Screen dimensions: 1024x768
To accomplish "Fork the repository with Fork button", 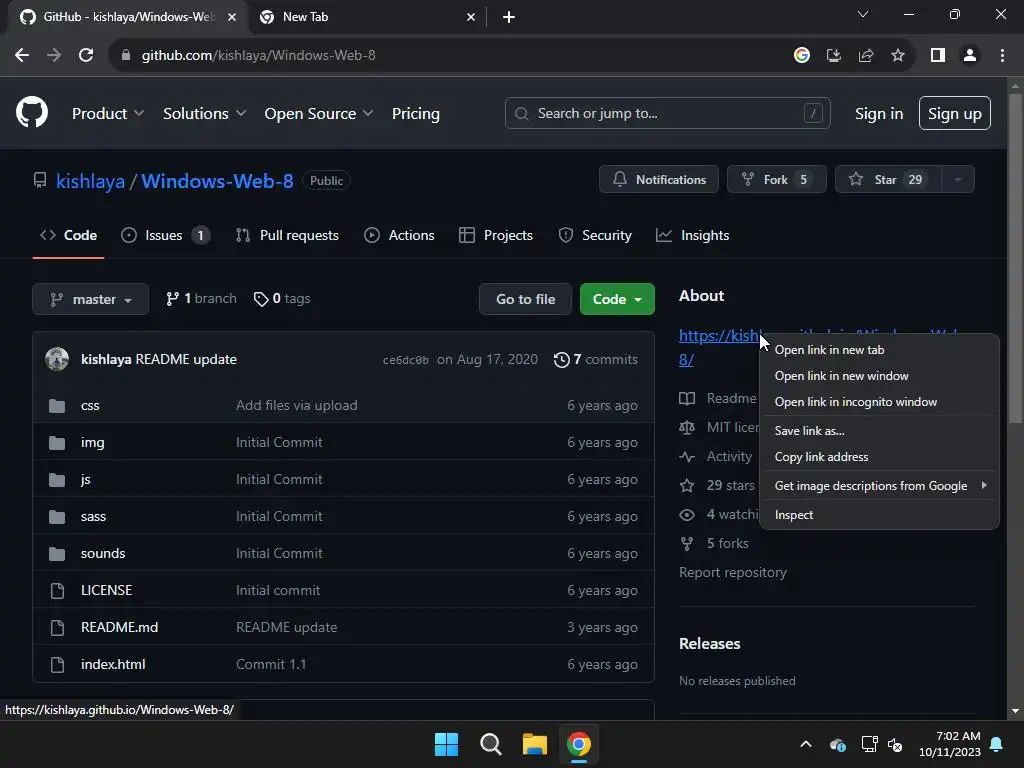I will tap(776, 180).
